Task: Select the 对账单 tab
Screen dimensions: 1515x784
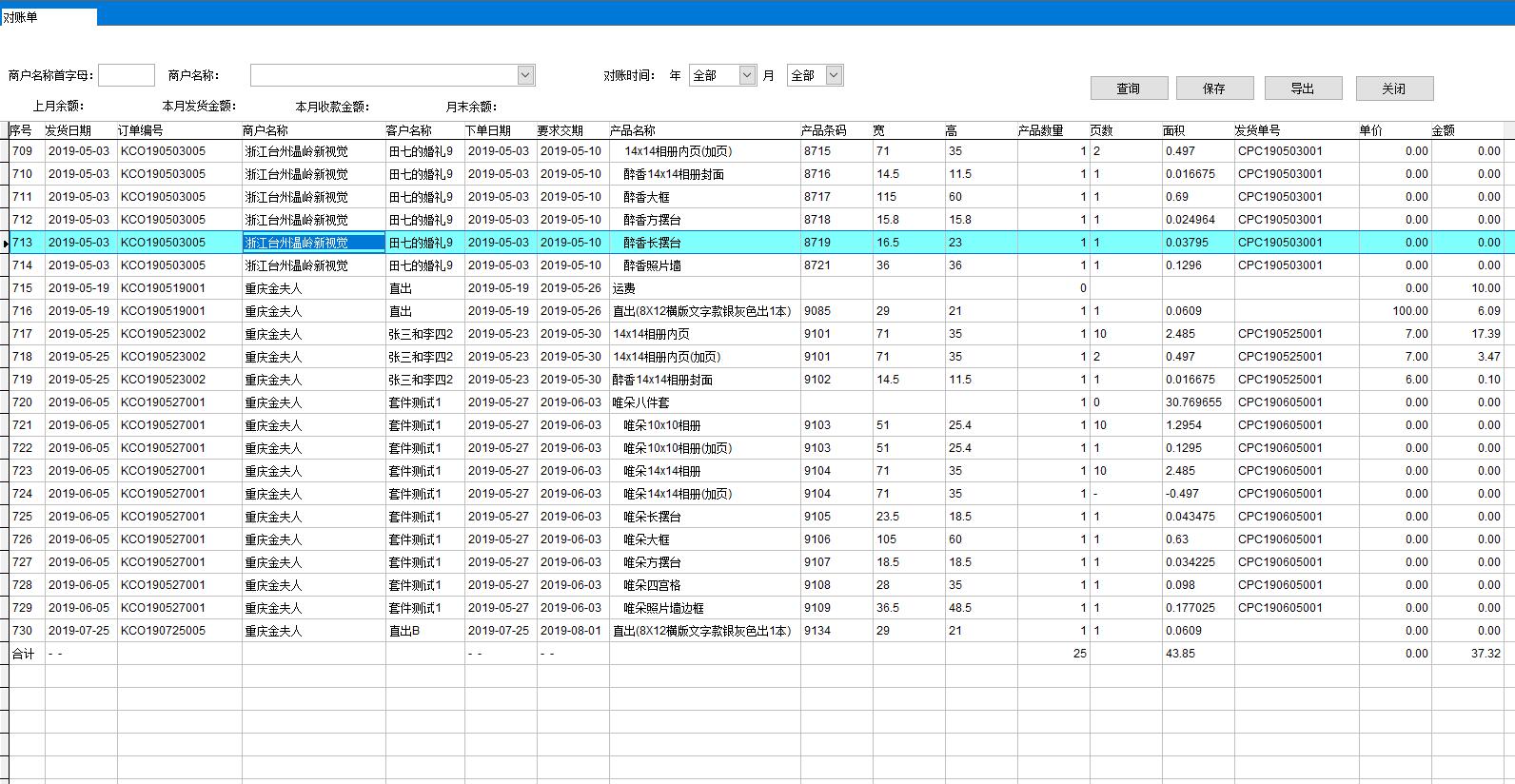Action: click(x=48, y=17)
